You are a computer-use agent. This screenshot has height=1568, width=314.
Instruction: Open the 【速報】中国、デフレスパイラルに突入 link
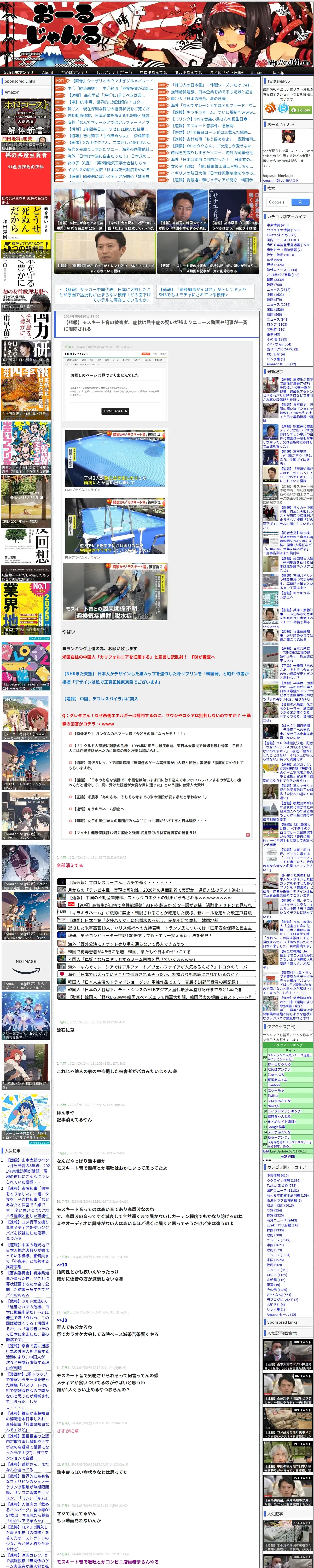coord(100,699)
